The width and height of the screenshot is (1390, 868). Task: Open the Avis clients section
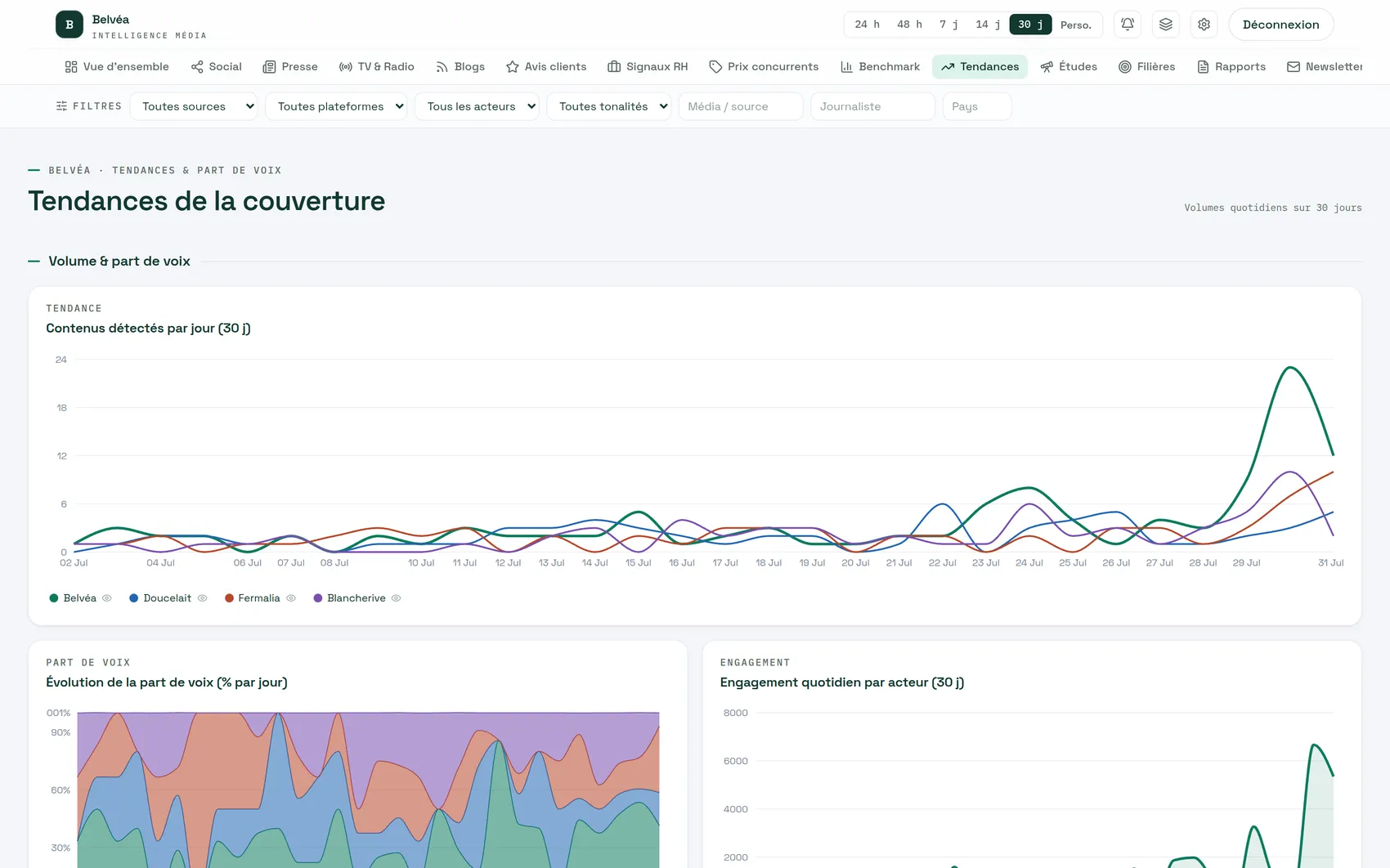click(546, 67)
